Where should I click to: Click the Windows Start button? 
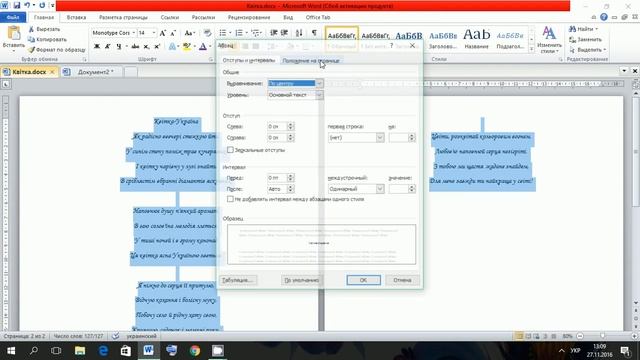(11, 350)
